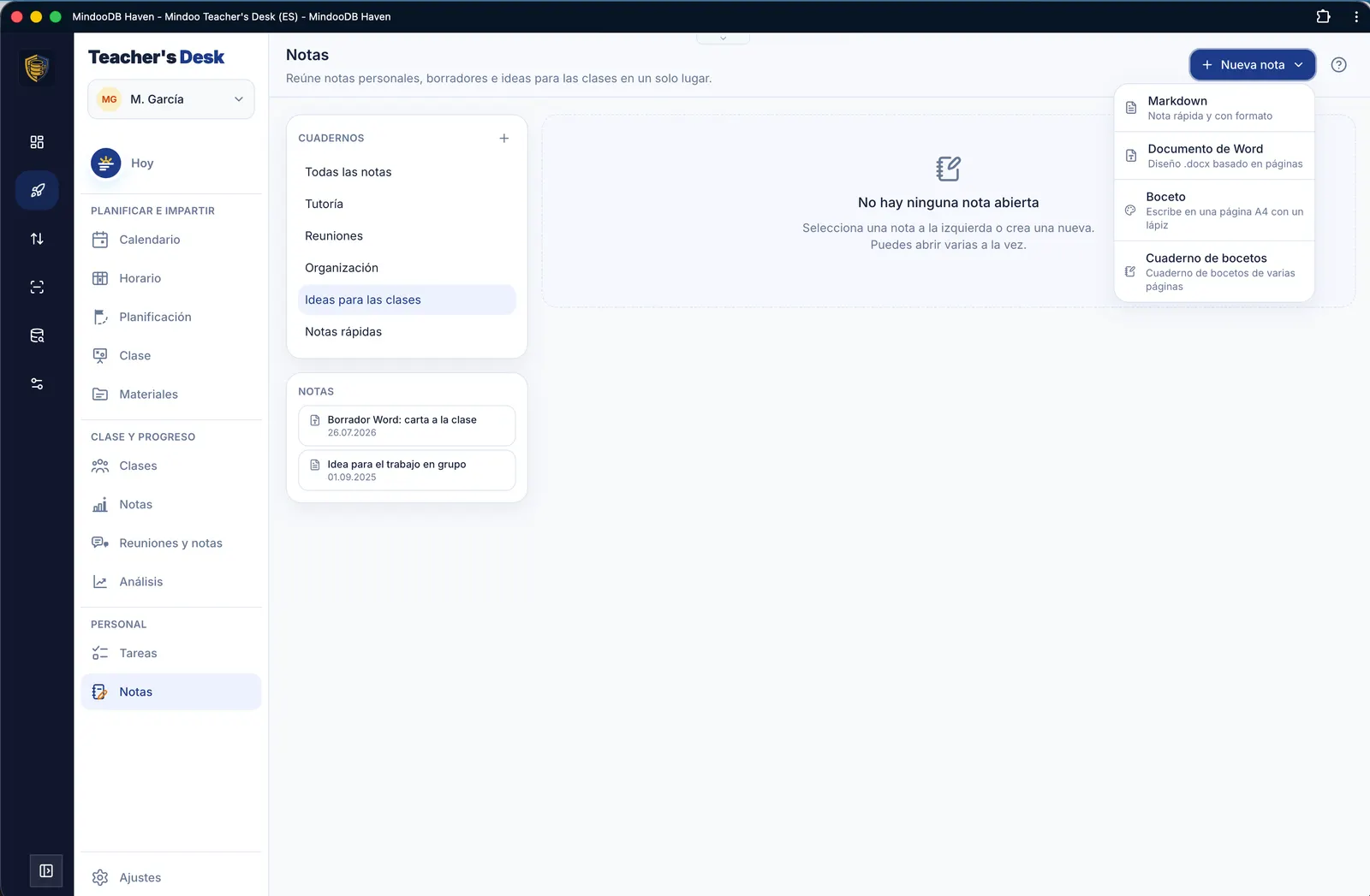This screenshot has height=896, width=1370.
Task: Select Notas under Personal section
Action: pos(171,692)
